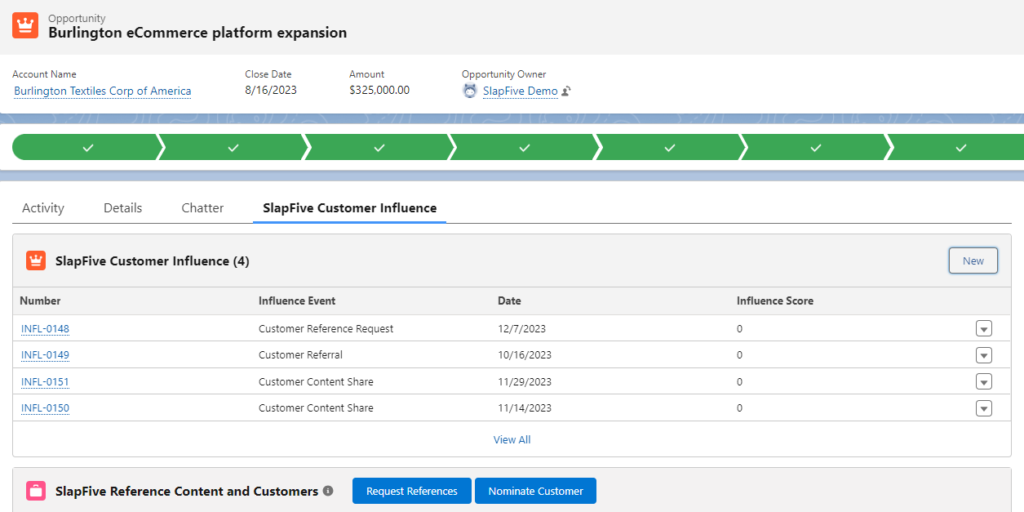Open row actions dropdown for INFL-0149
The height and width of the screenshot is (512, 1024).
[x=984, y=355]
